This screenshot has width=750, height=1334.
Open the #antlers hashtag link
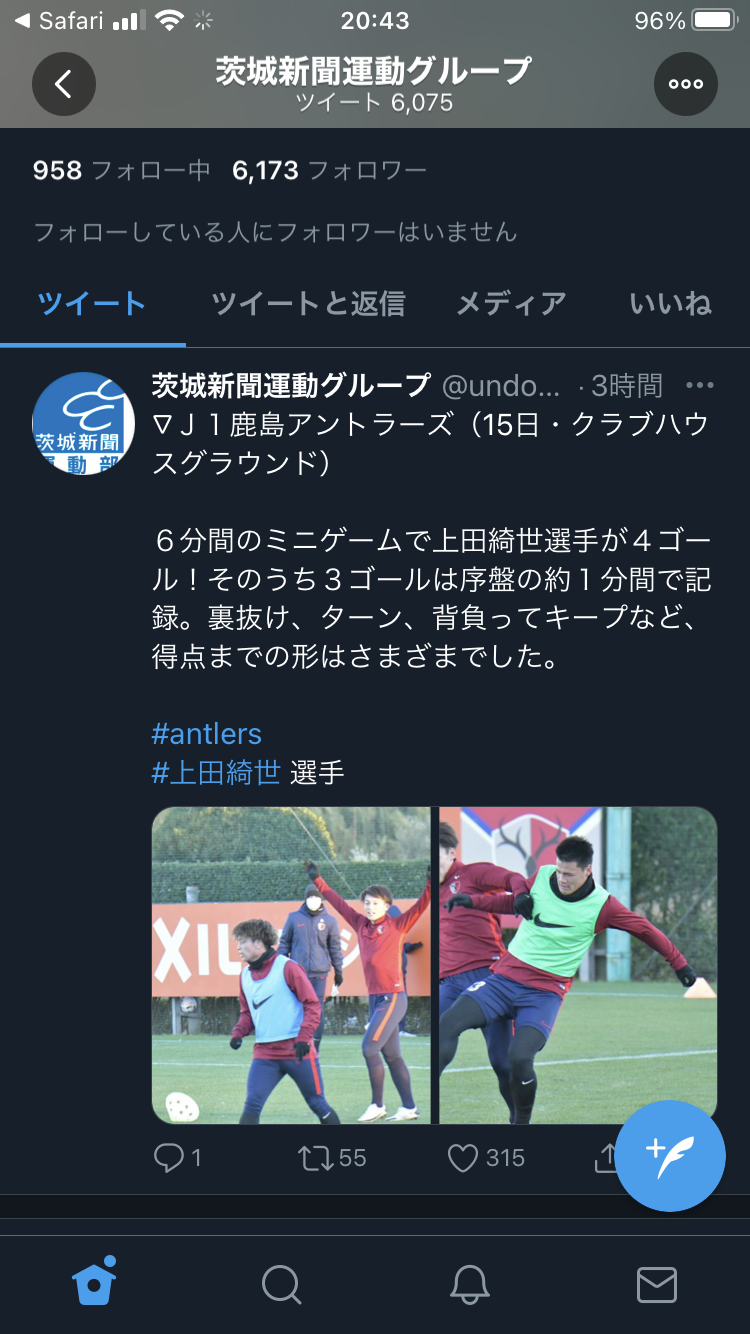coord(207,734)
